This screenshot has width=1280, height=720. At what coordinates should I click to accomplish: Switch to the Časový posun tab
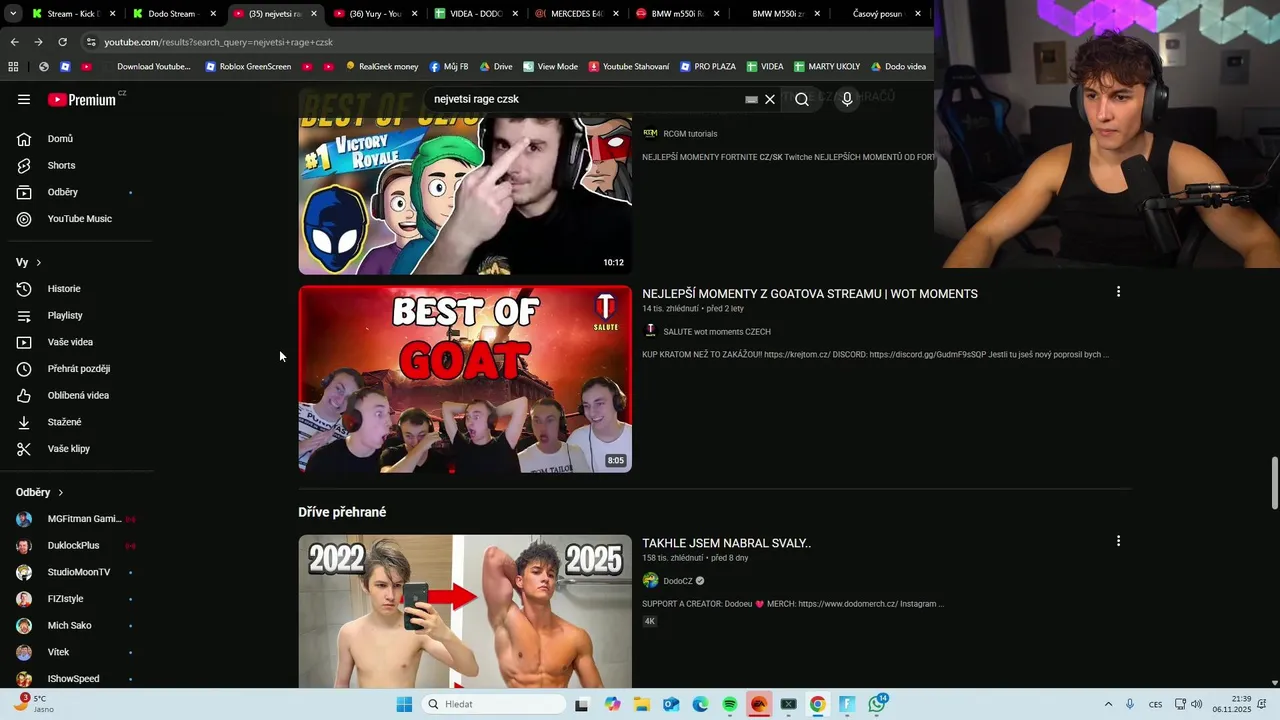point(880,14)
